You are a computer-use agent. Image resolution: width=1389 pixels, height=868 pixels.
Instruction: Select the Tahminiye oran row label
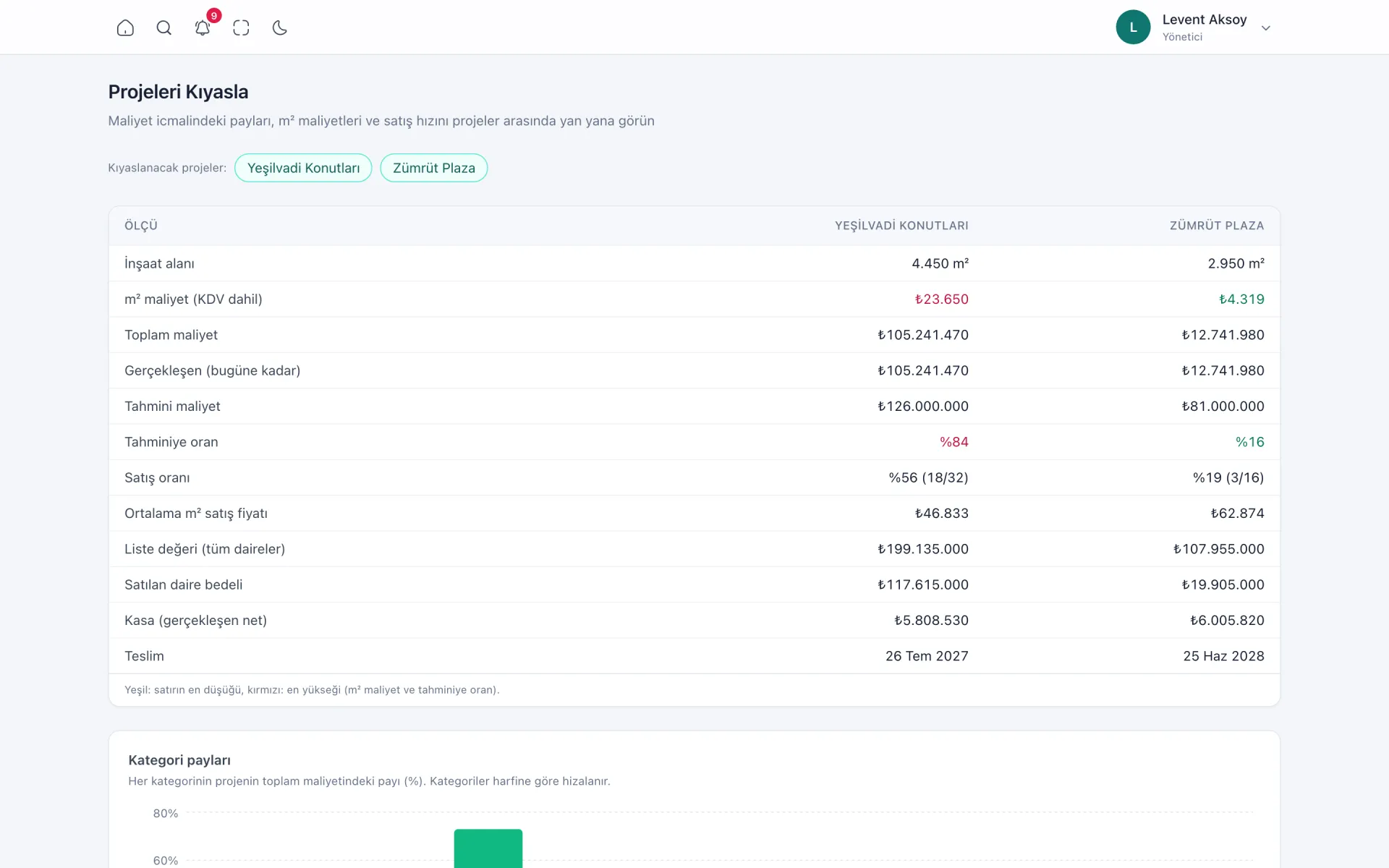pyautogui.click(x=171, y=442)
